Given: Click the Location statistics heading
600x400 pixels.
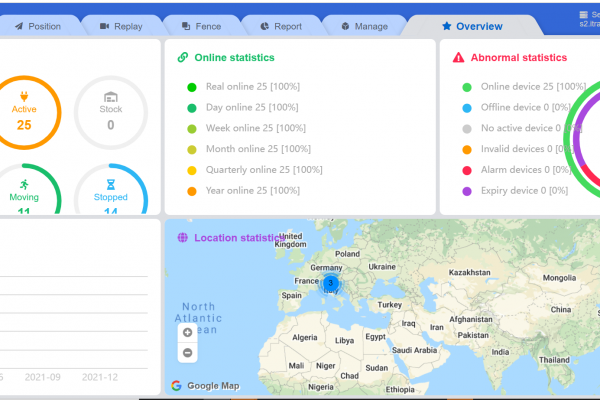Looking at the screenshot, I should pyautogui.click(x=240, y=238).
